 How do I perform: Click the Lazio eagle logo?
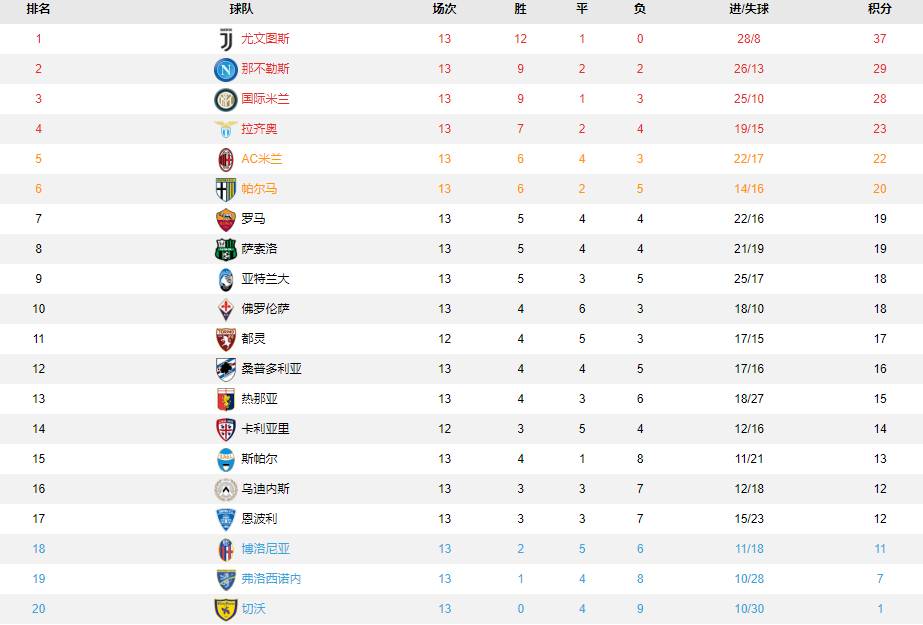pos(225,129)
